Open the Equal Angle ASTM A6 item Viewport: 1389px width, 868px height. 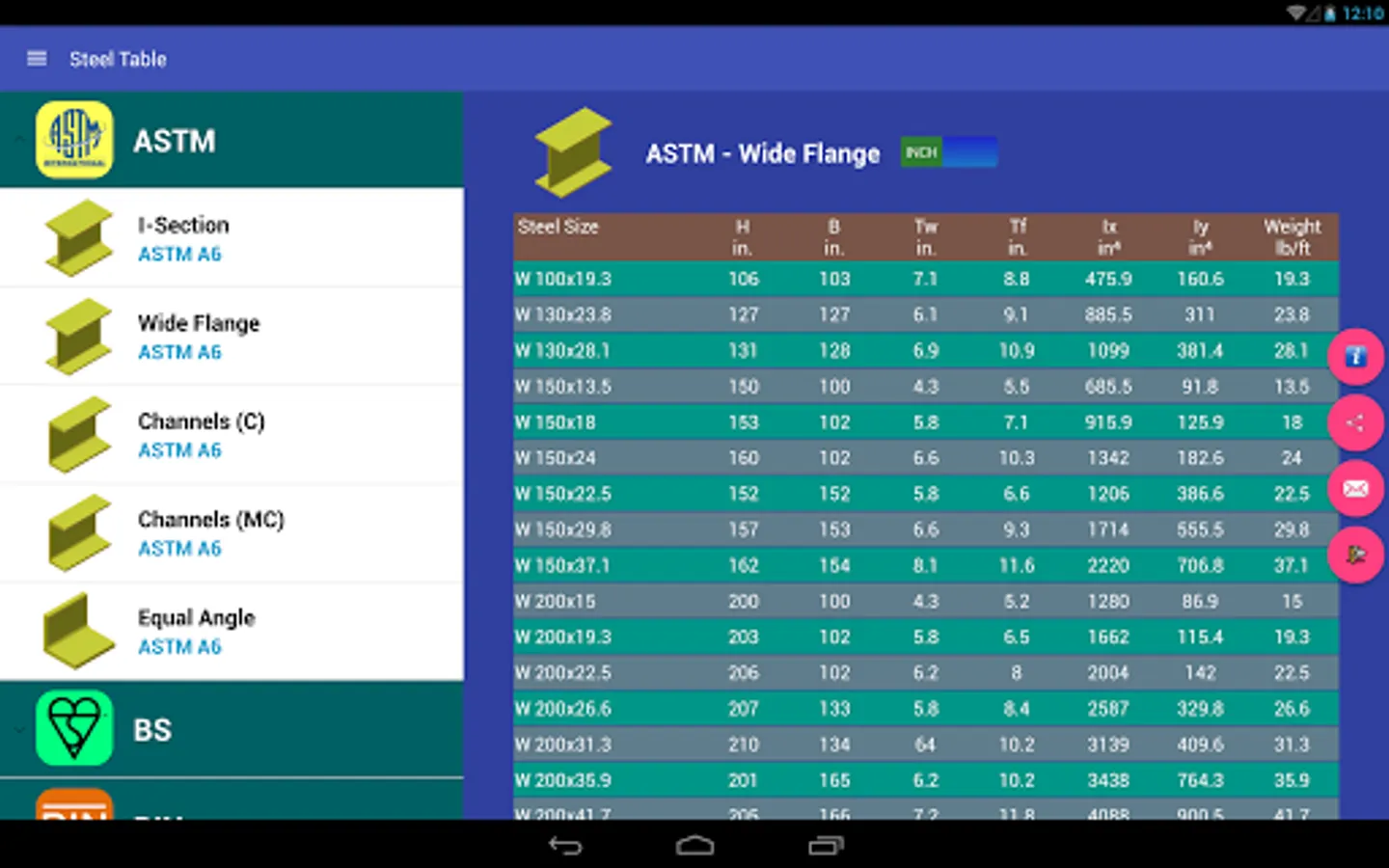pos(231,632)
